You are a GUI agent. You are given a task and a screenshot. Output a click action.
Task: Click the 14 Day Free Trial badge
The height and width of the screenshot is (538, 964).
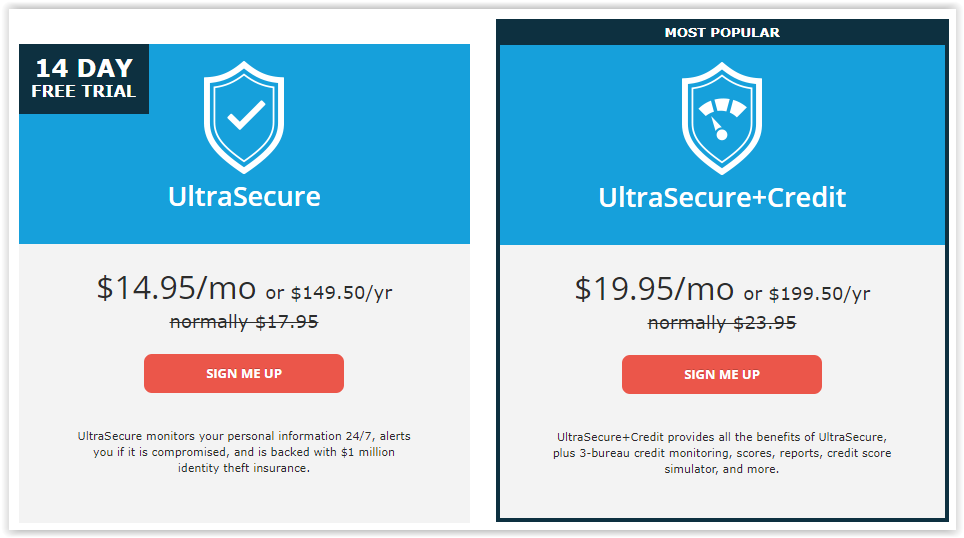click(84, 79)
